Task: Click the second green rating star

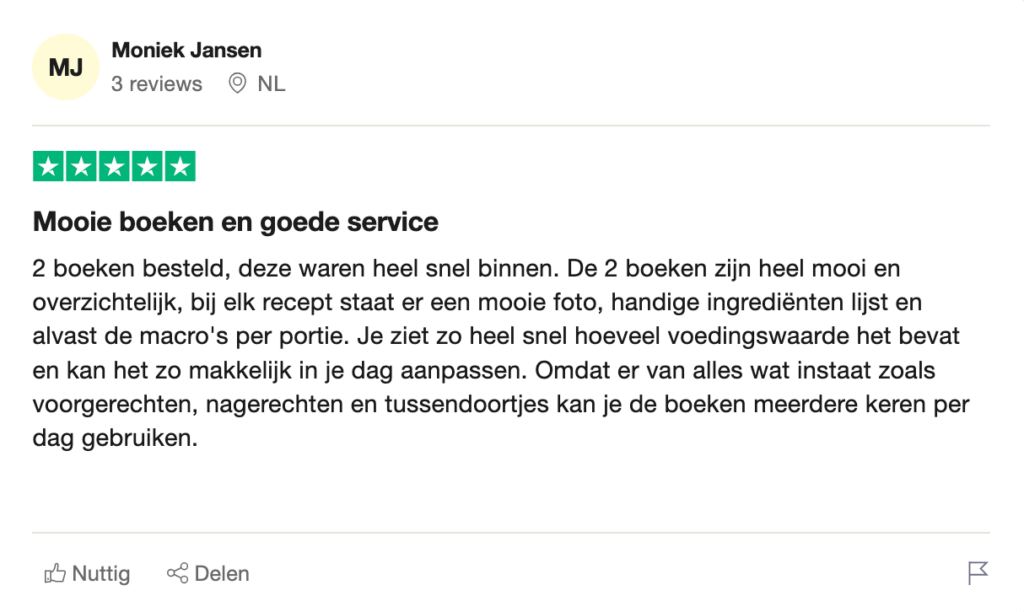Action: [x=82, y=167]
